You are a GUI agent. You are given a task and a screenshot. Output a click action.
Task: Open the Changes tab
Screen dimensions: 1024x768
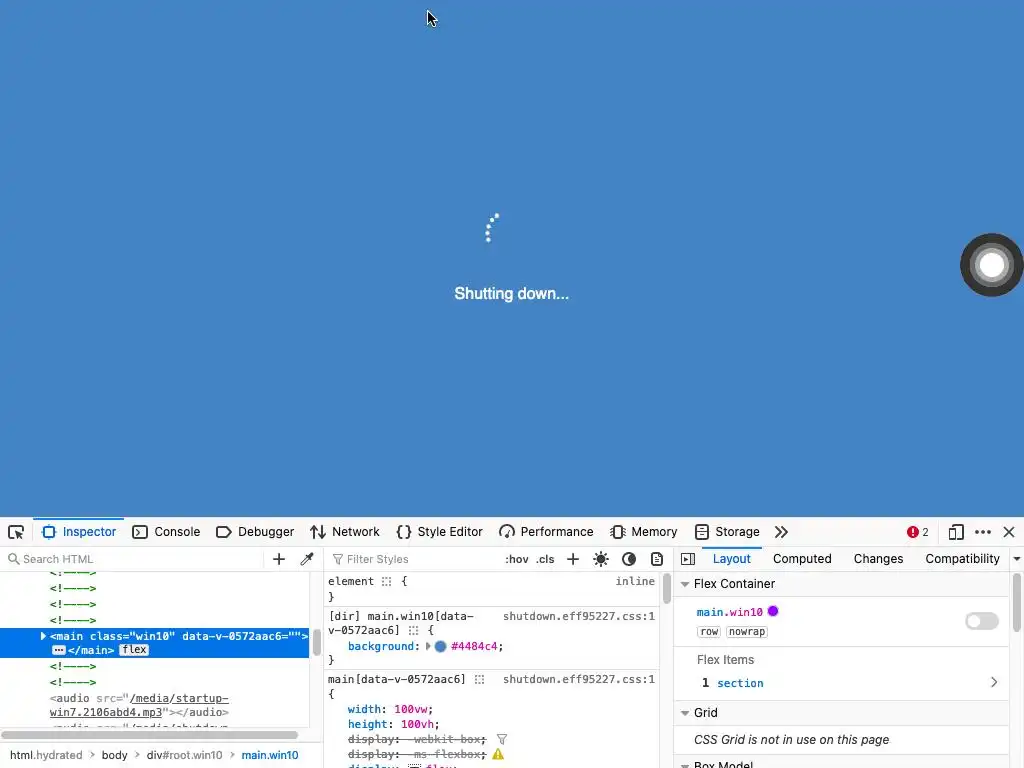[x=878, y=559]
